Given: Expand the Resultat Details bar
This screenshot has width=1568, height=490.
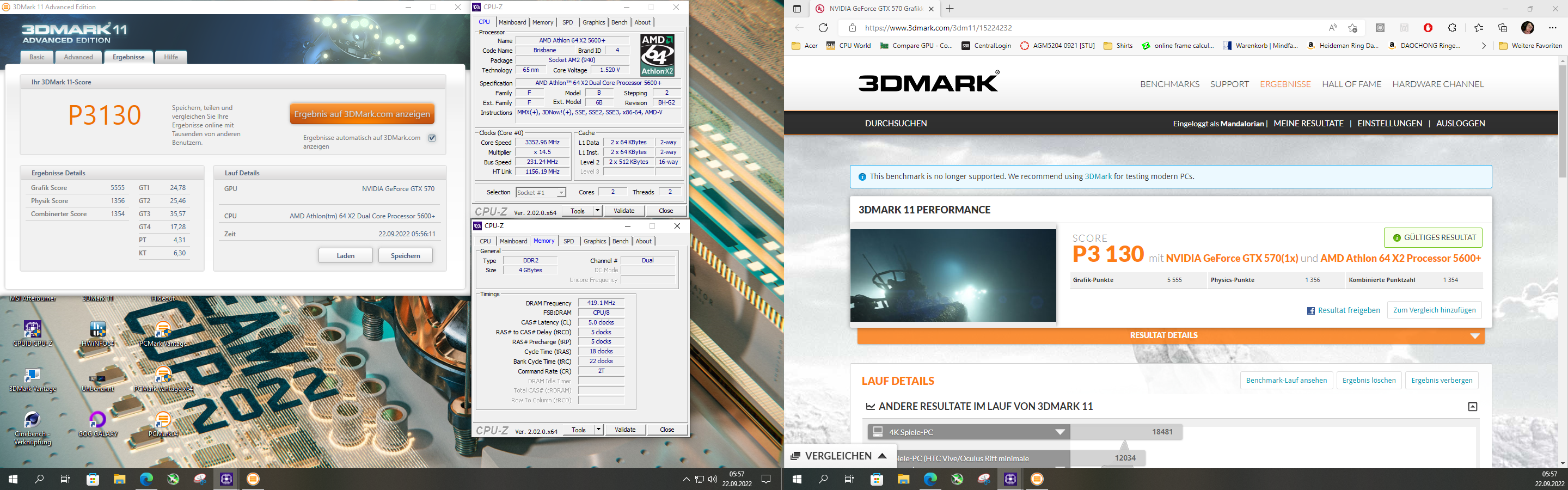Looking at the screenshot, I should (1170, 335).
